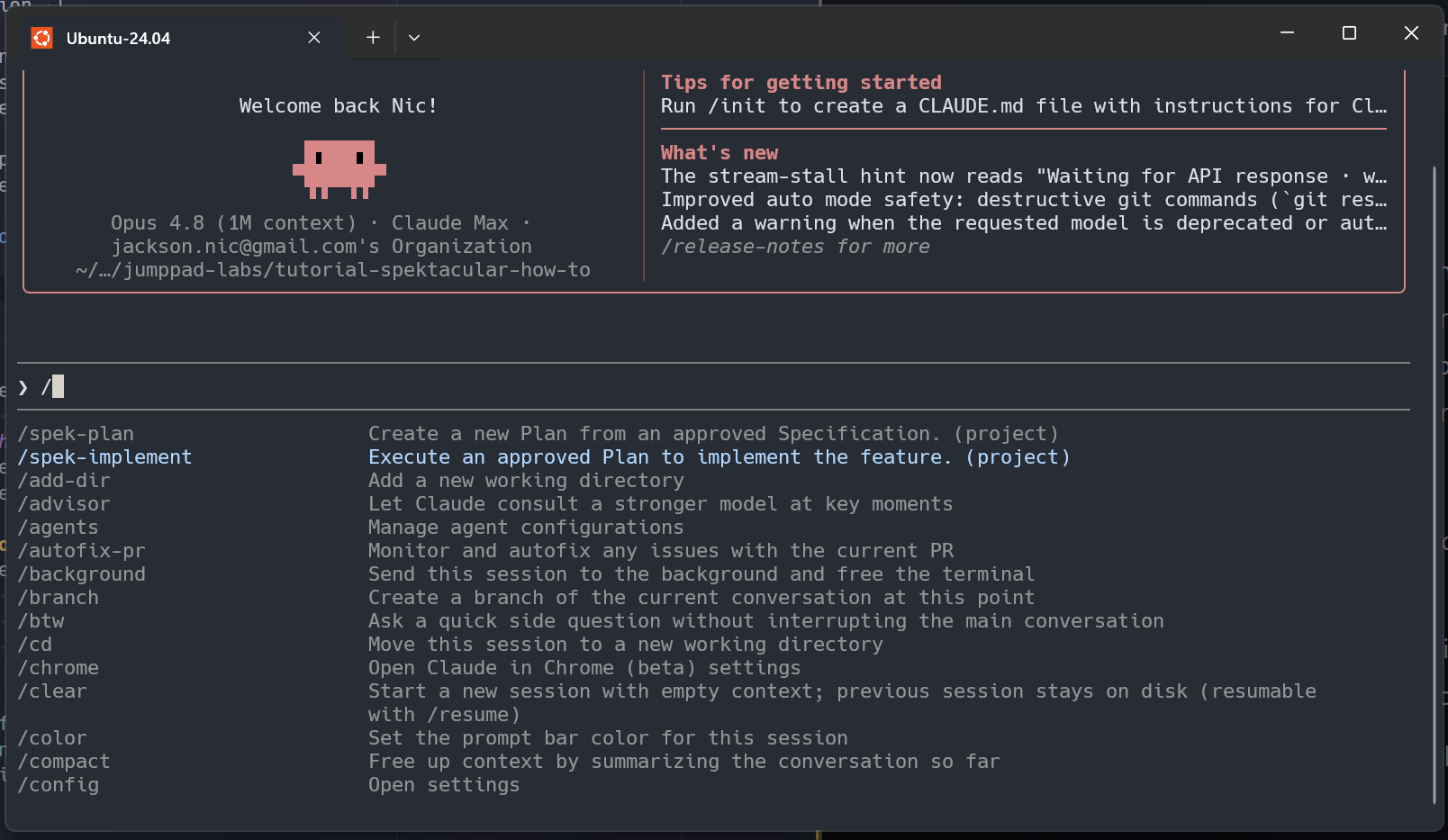1448x840 pixels.
Task: Click the pink Claude mascot image
Action: (339, 169)
